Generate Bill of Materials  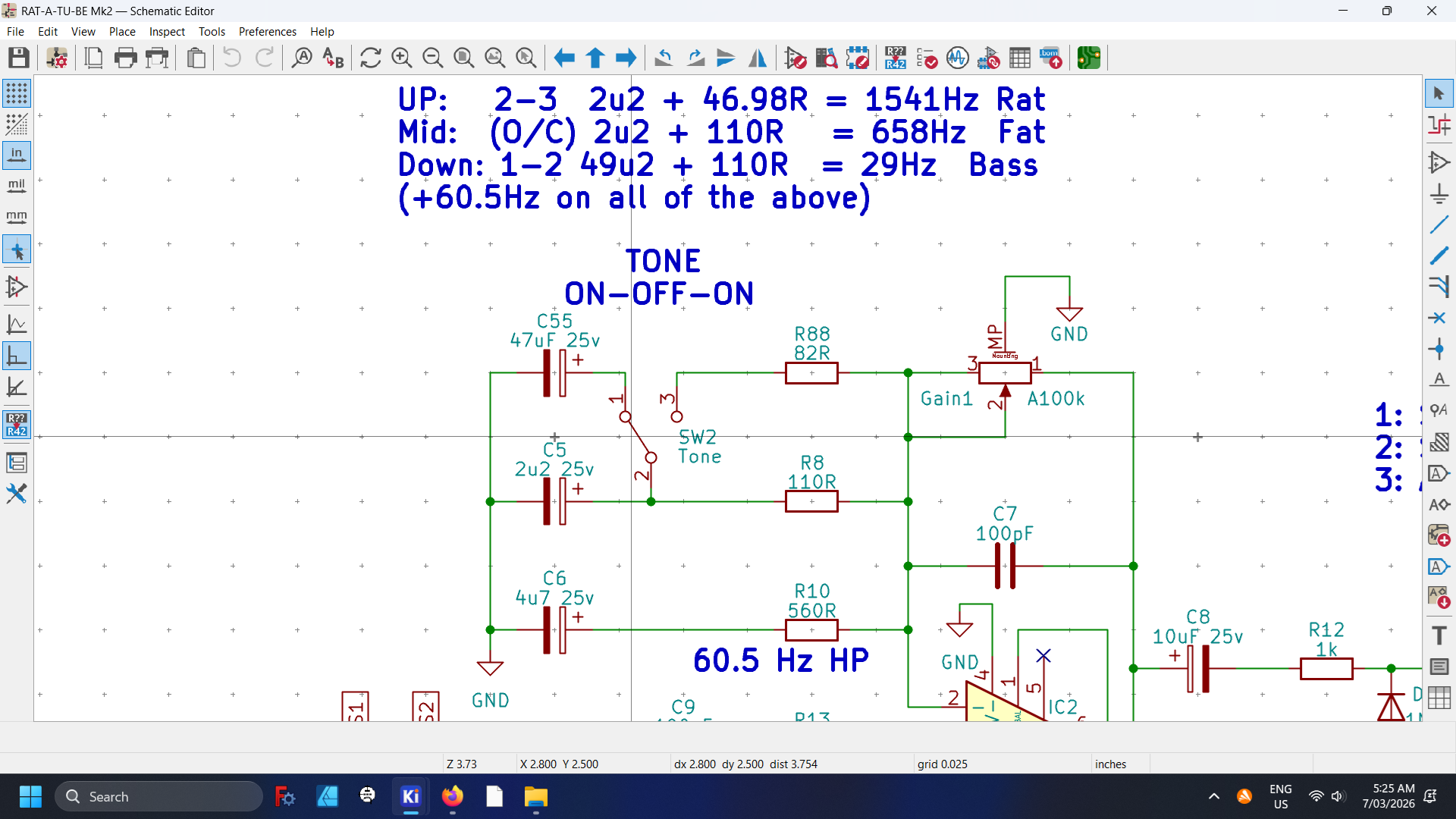(1051, 58)
